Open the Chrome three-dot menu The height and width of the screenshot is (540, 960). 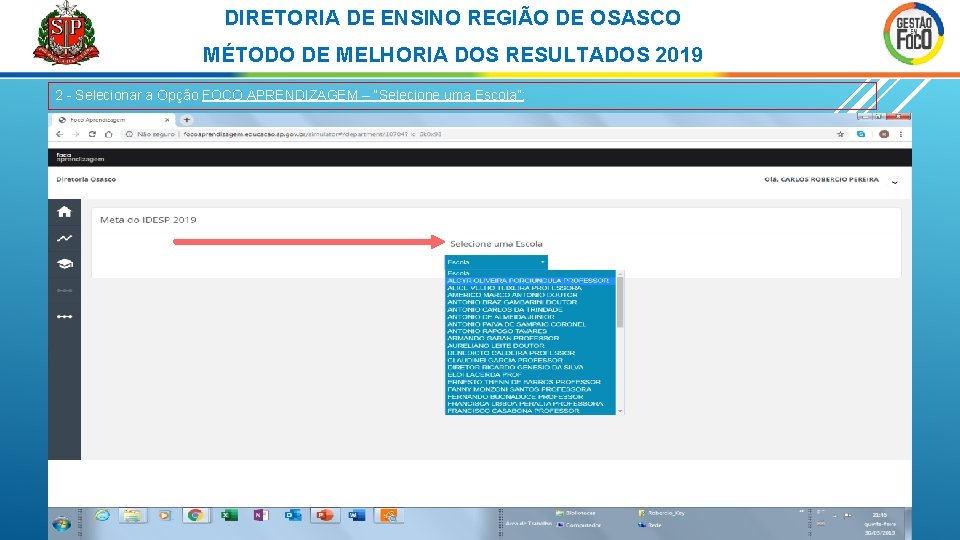pos(901,134)
